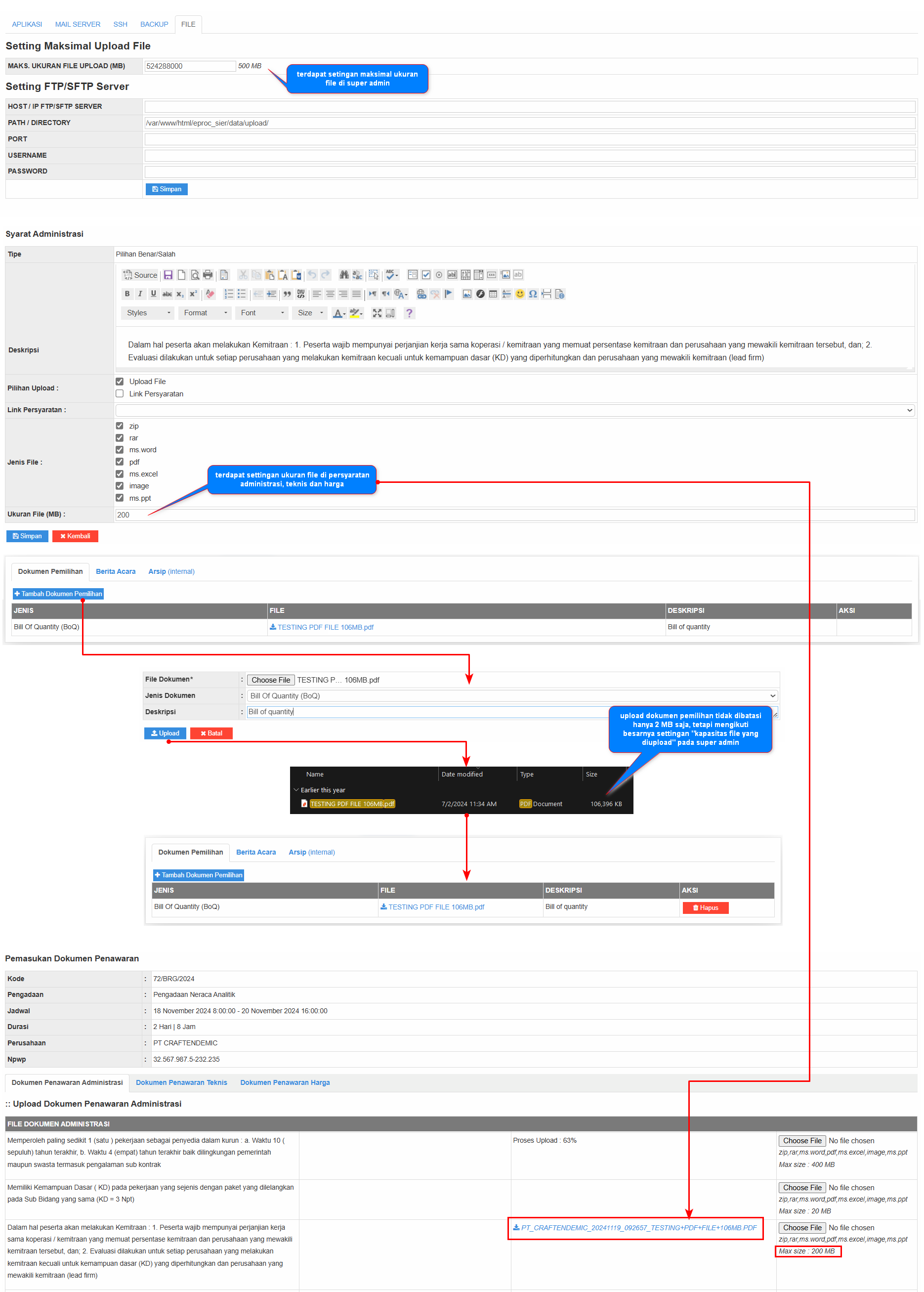The width and height of the screenshot is (924, 1292).
Task: Toggle the Link Persyaratan checkbox
Action: click(120, 393)
